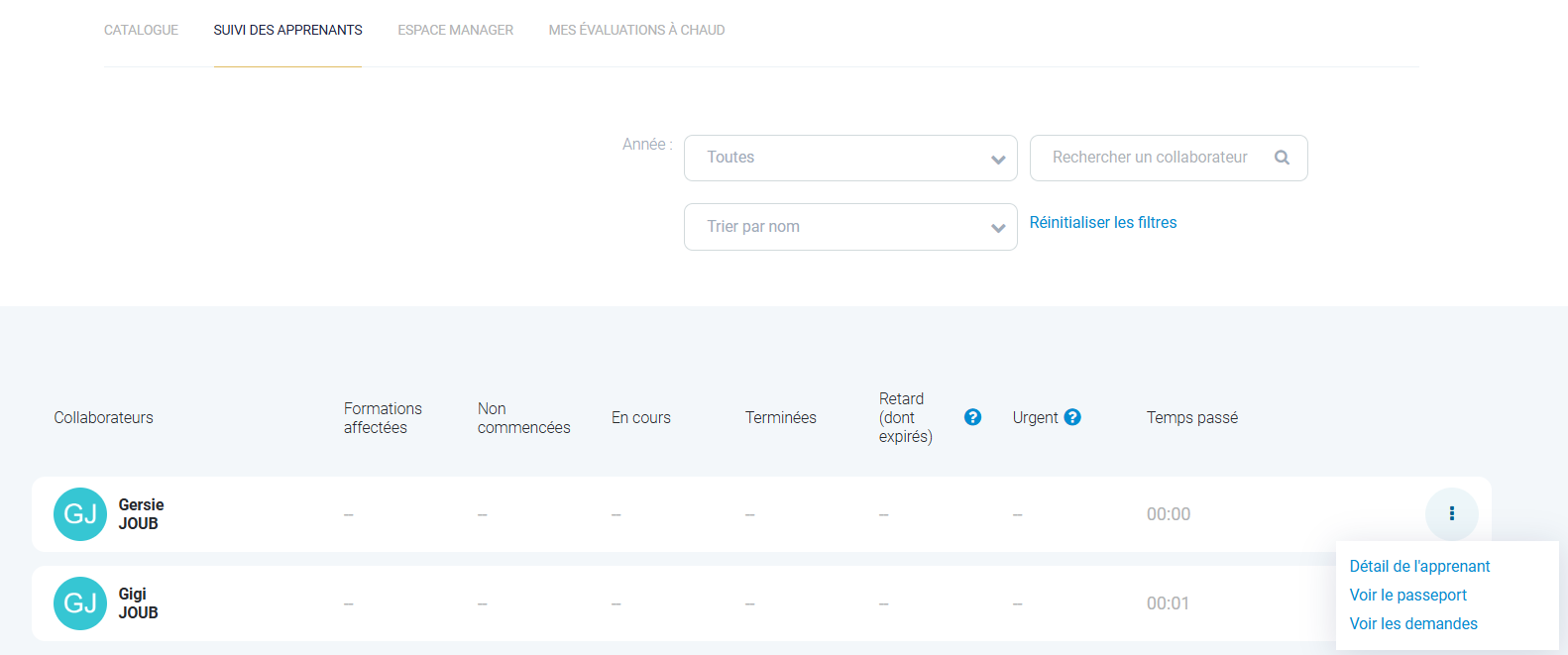This screenshot has height=655, width=1568.
Task: Click Réinitialiser les filtres link
Action: coord(1102,222)
